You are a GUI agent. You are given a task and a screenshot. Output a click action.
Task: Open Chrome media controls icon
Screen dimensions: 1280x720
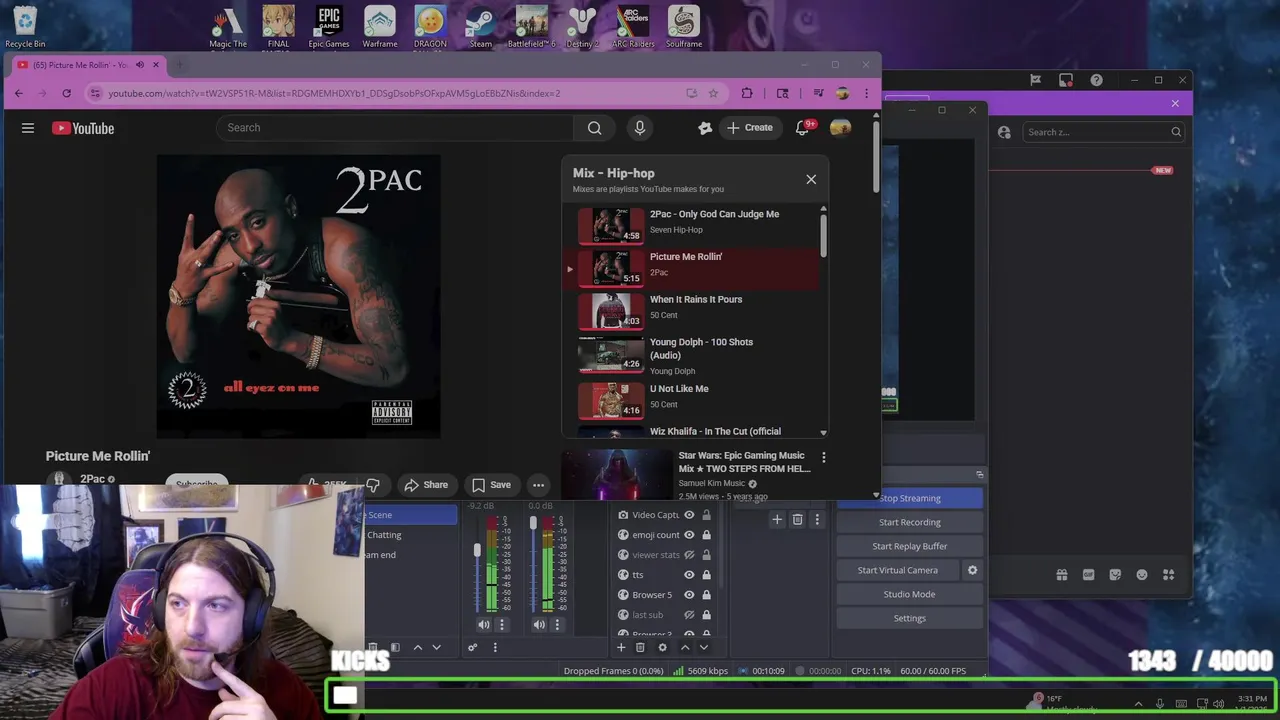click(819, 93)
